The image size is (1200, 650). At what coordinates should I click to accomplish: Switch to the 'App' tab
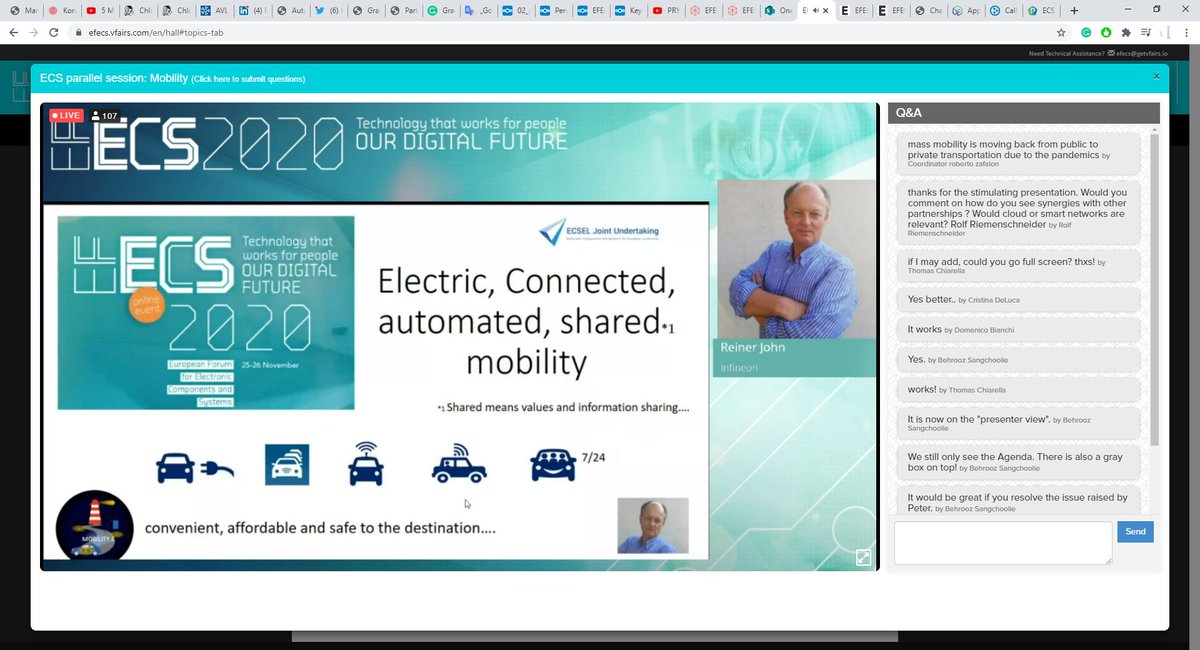[967, 10]
